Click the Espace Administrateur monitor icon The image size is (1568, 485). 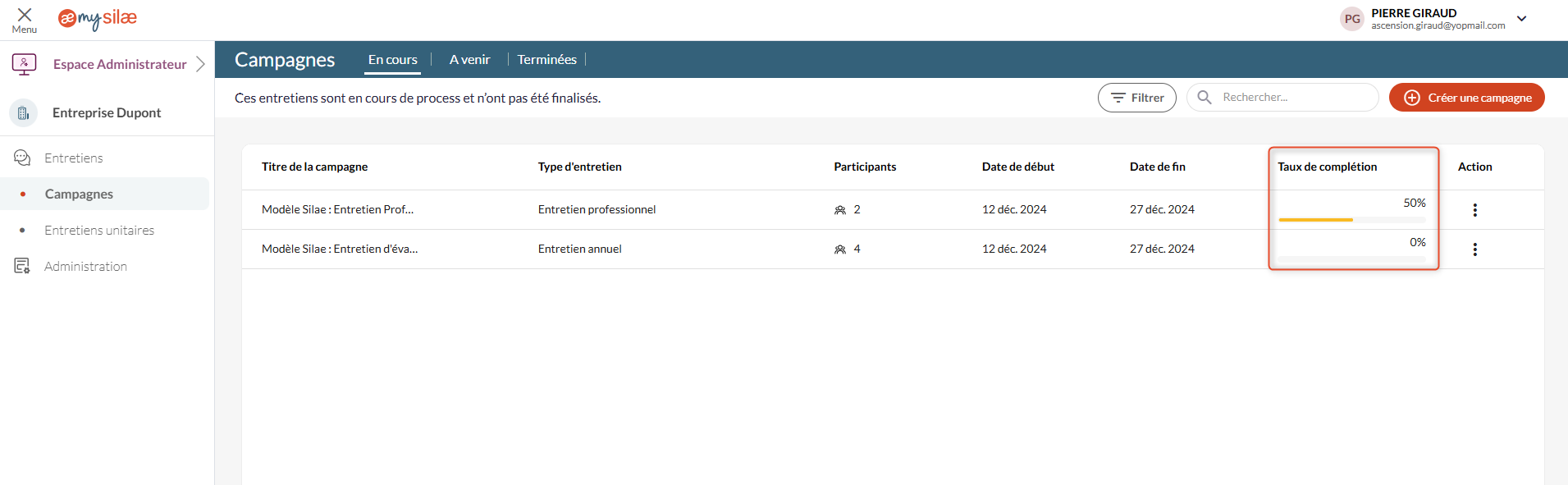(x=24, y=64)
